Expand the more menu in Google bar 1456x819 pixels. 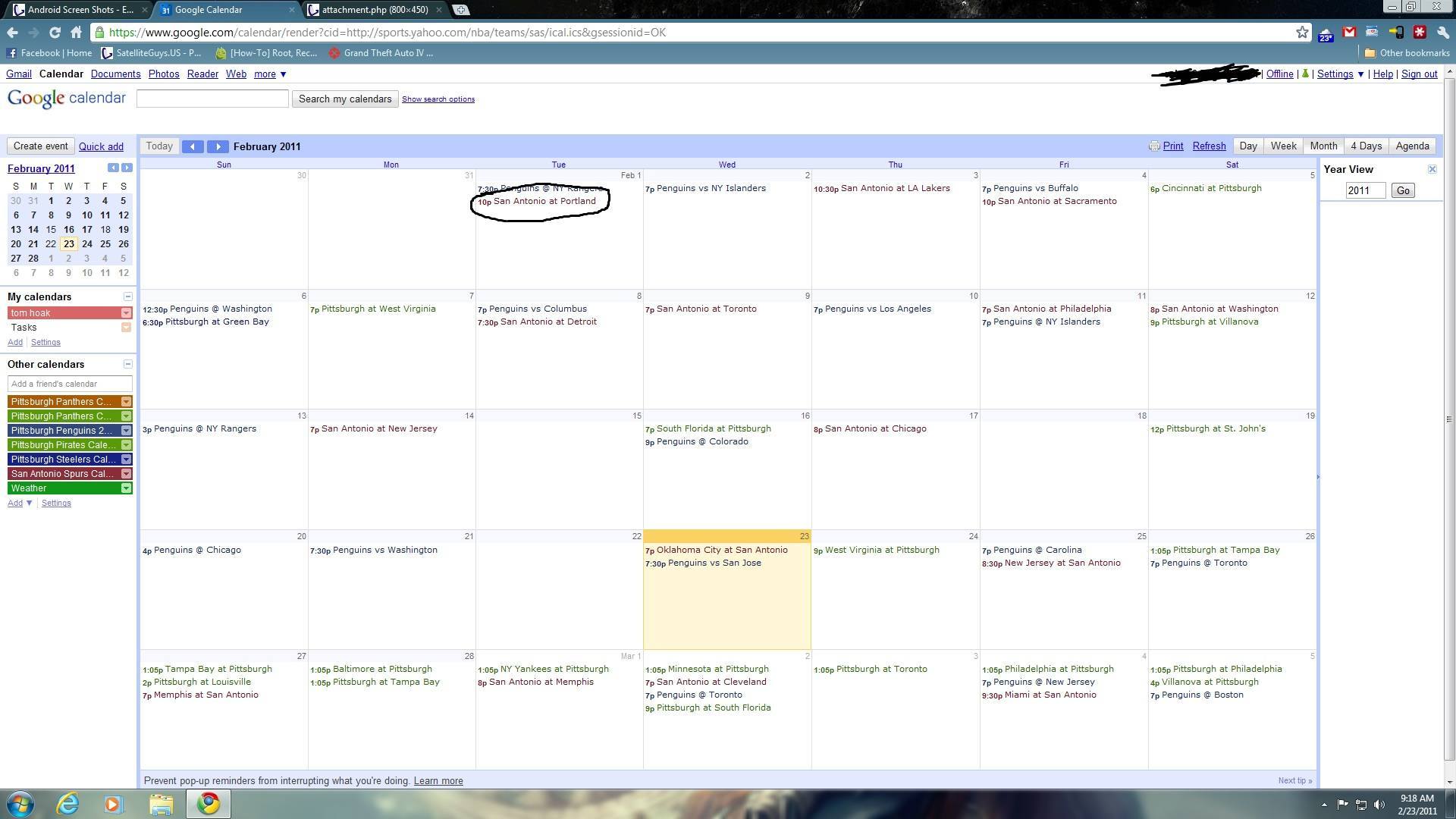(x=270, y=74)
